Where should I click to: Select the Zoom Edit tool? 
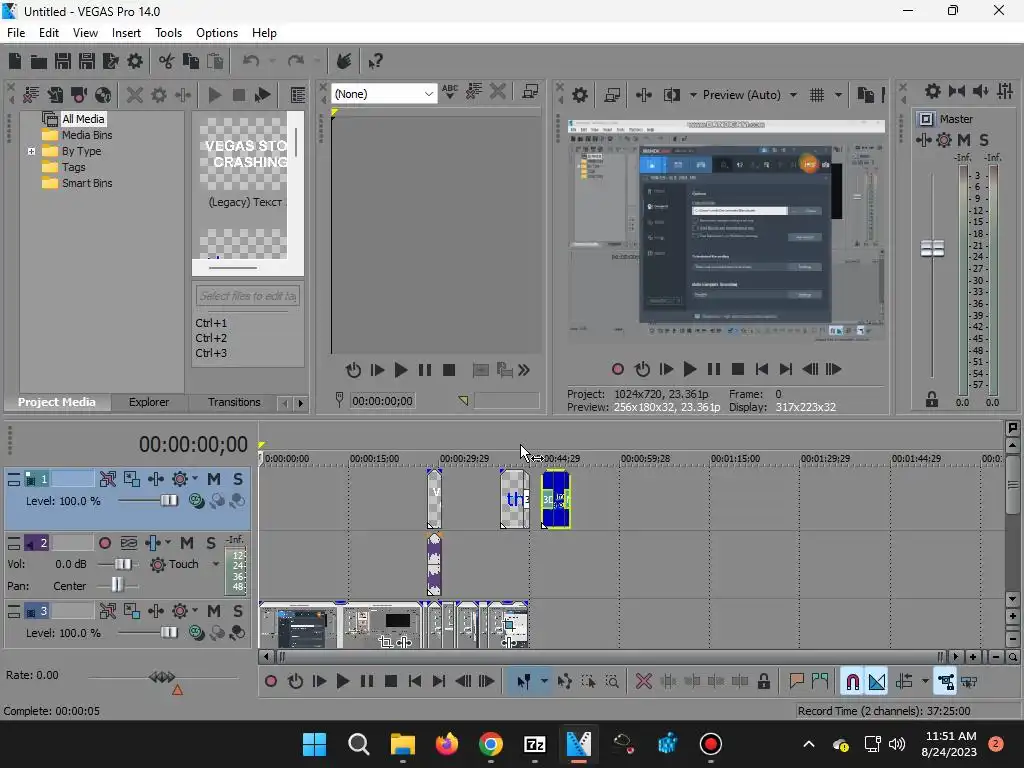612,682
